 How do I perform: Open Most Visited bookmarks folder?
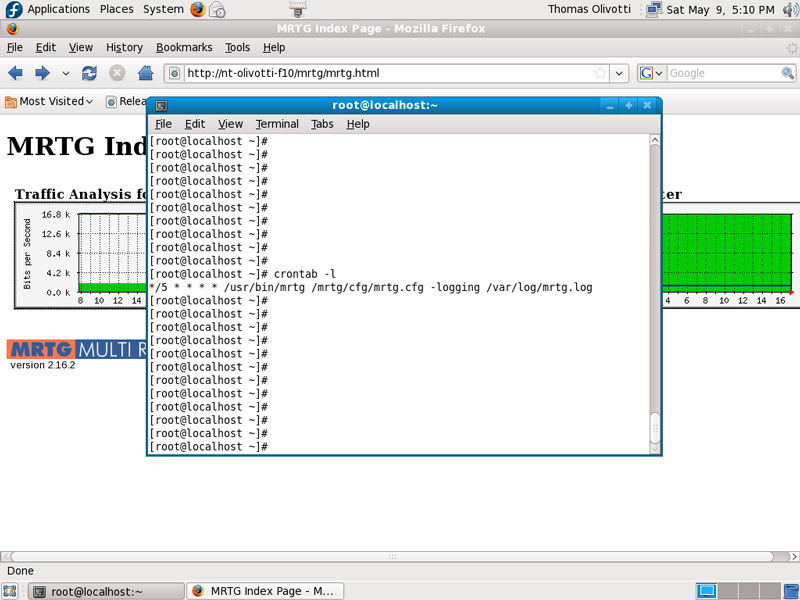point(49,102)
